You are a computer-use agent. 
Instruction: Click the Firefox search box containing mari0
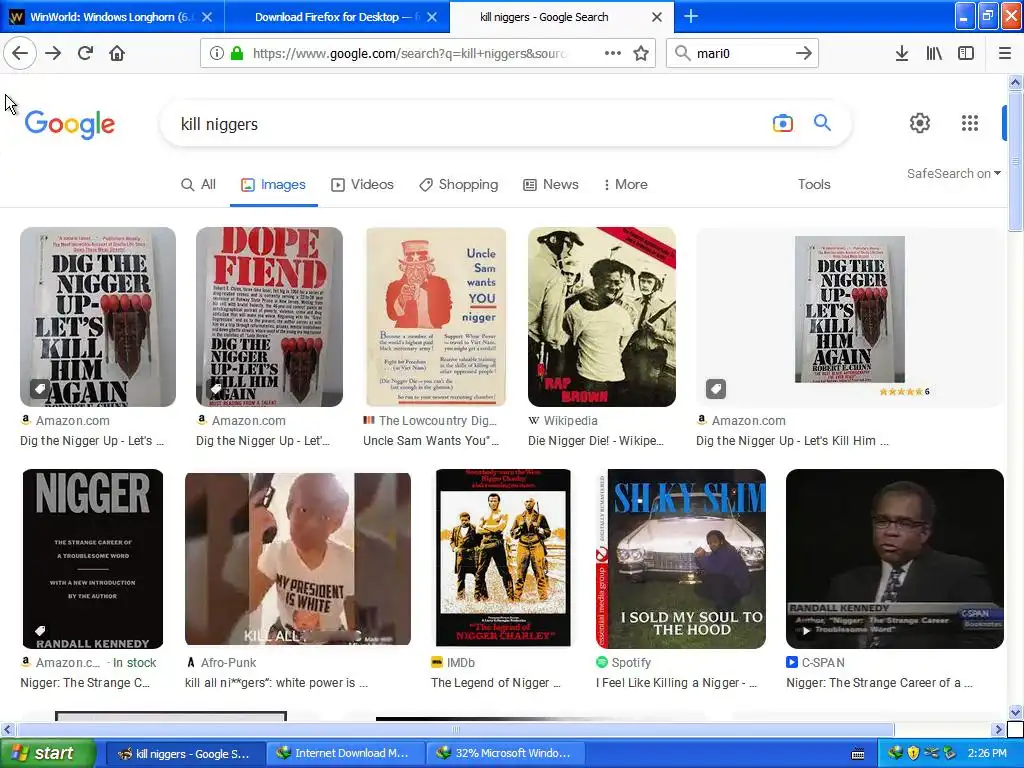click(742, 53)
